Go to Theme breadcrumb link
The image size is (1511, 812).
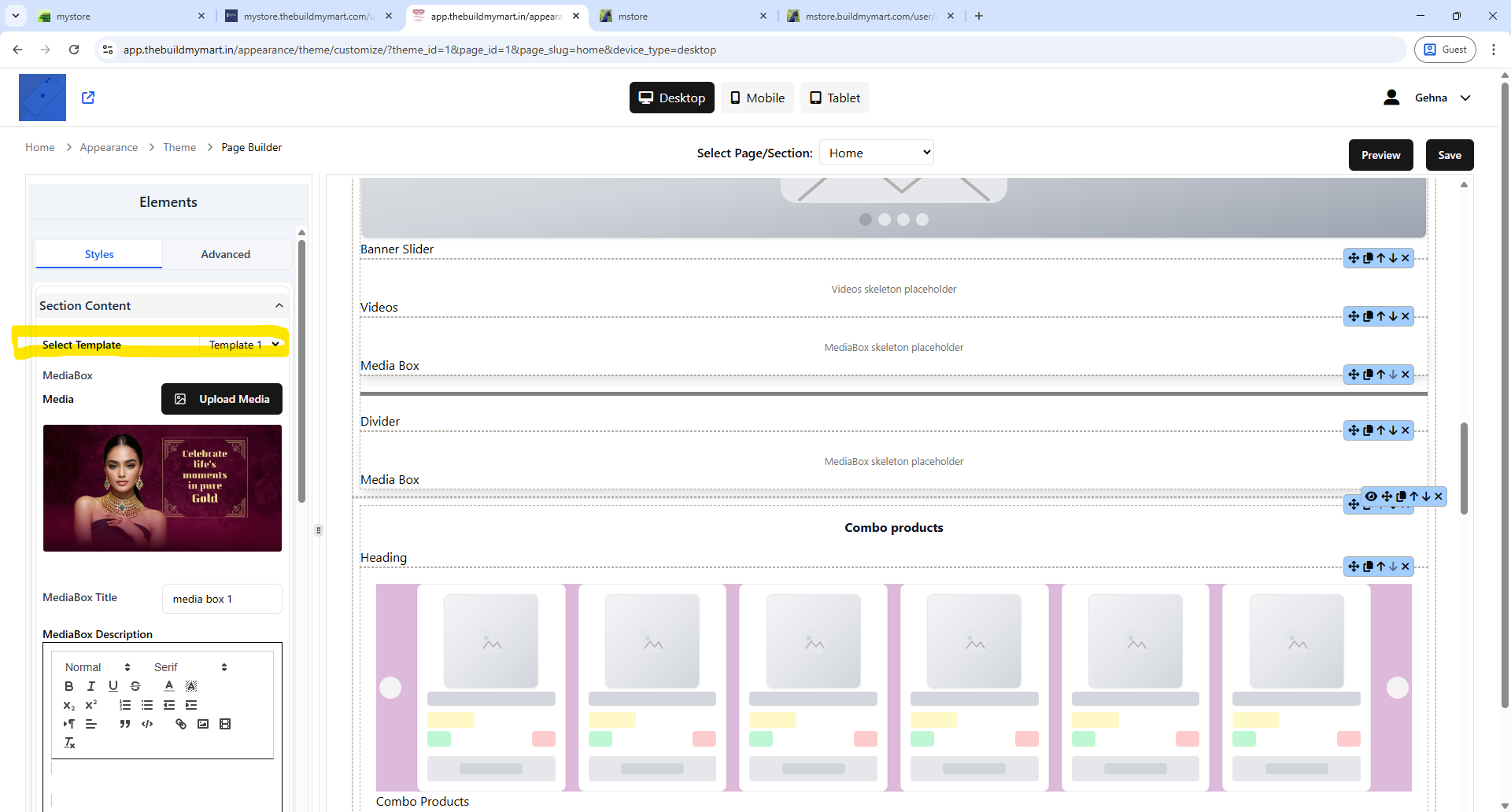pos(179,147)
